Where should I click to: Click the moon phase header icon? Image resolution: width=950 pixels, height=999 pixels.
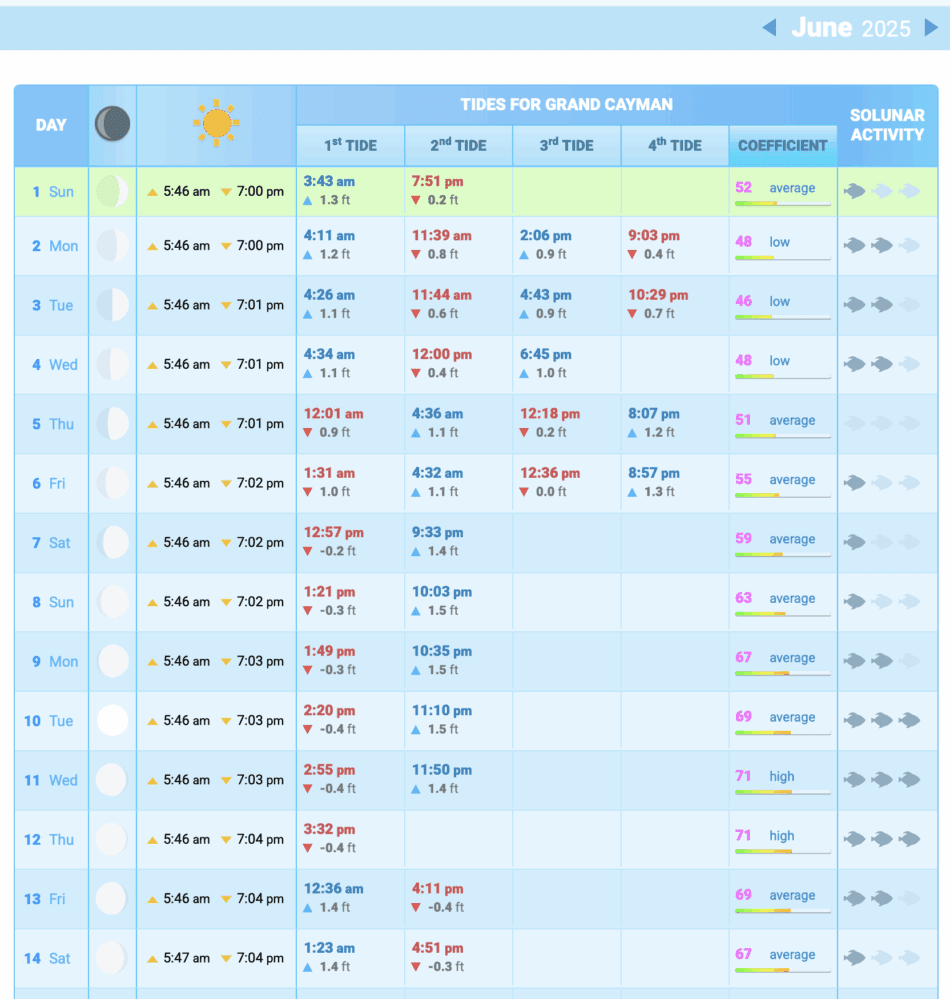(x=112, y=125)
